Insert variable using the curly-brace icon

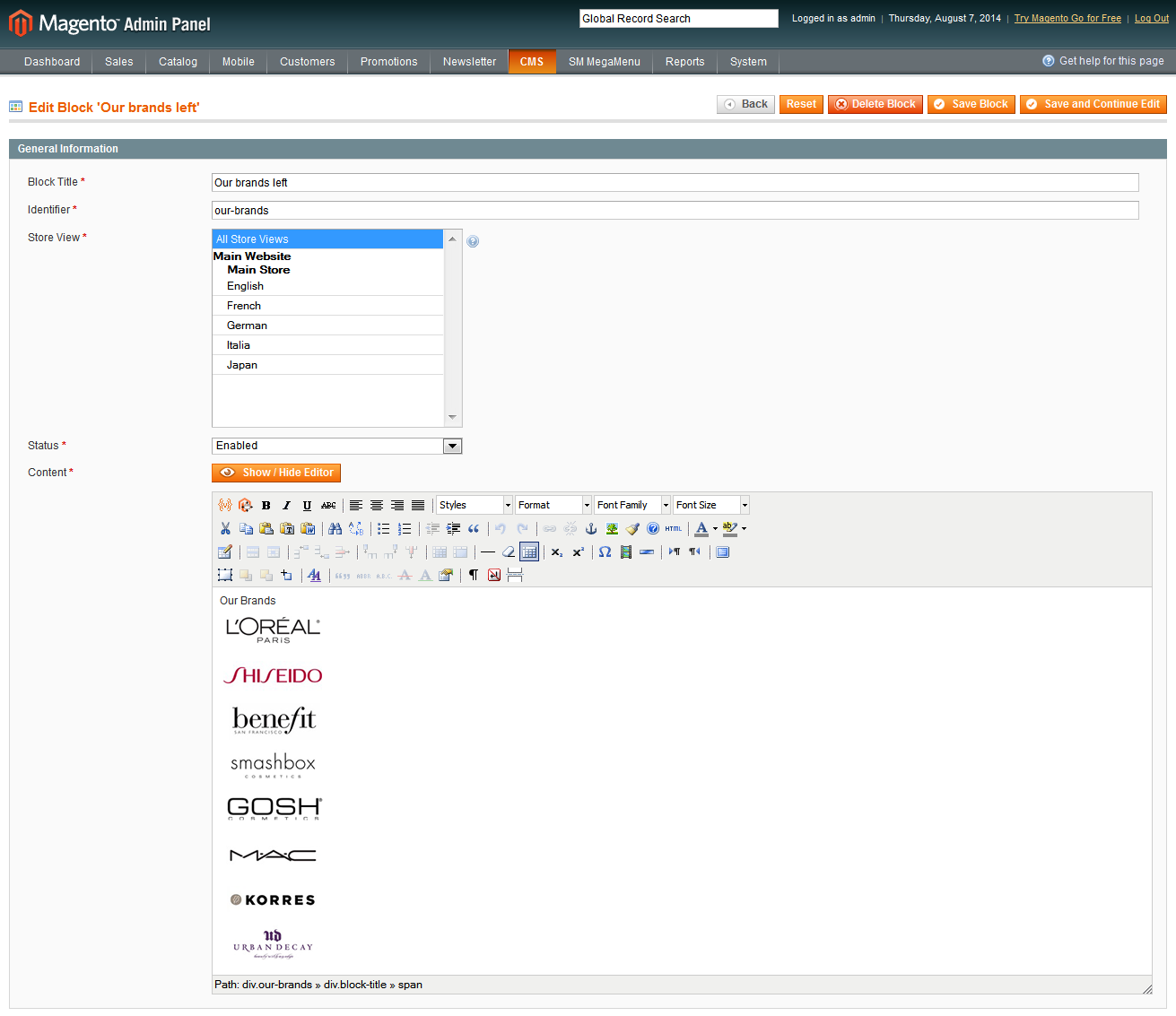tap(225, 505)
